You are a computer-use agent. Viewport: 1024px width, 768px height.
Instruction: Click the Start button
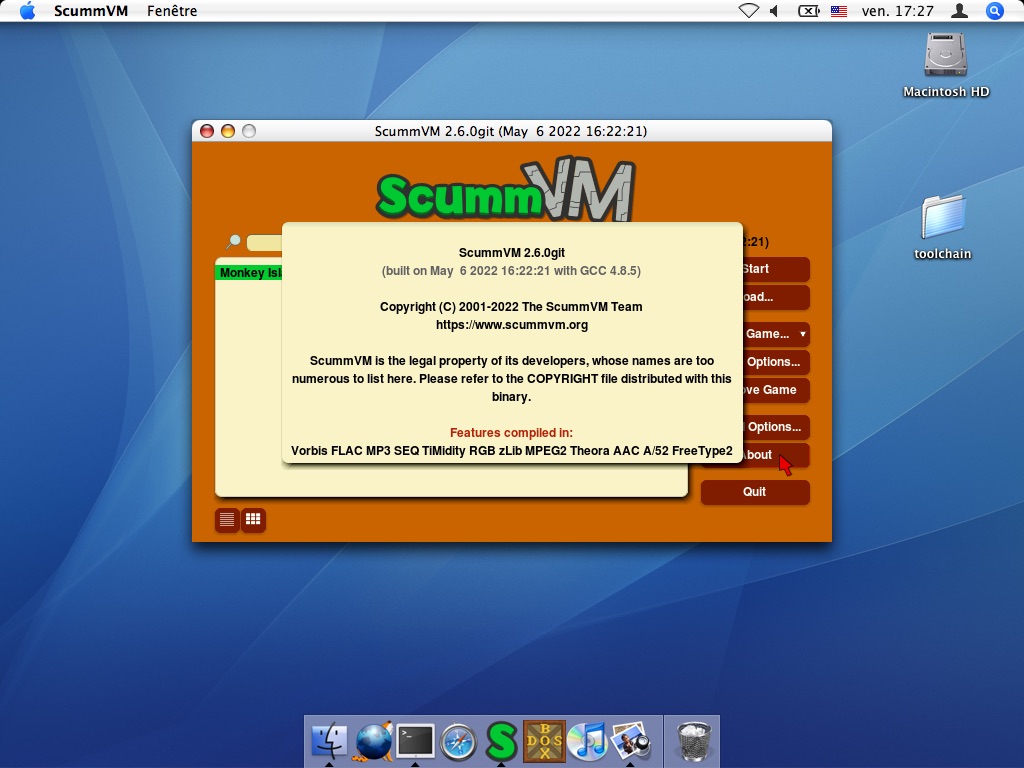775,269
